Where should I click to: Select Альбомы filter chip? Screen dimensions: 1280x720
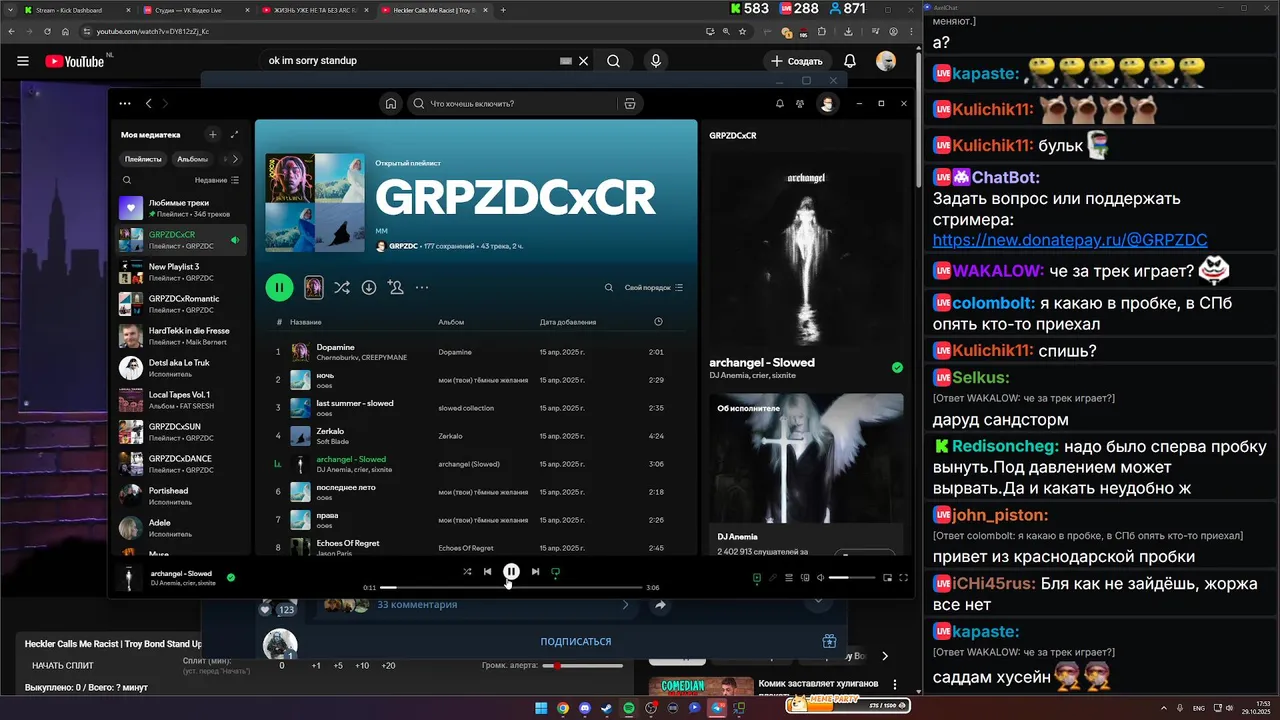192,159
